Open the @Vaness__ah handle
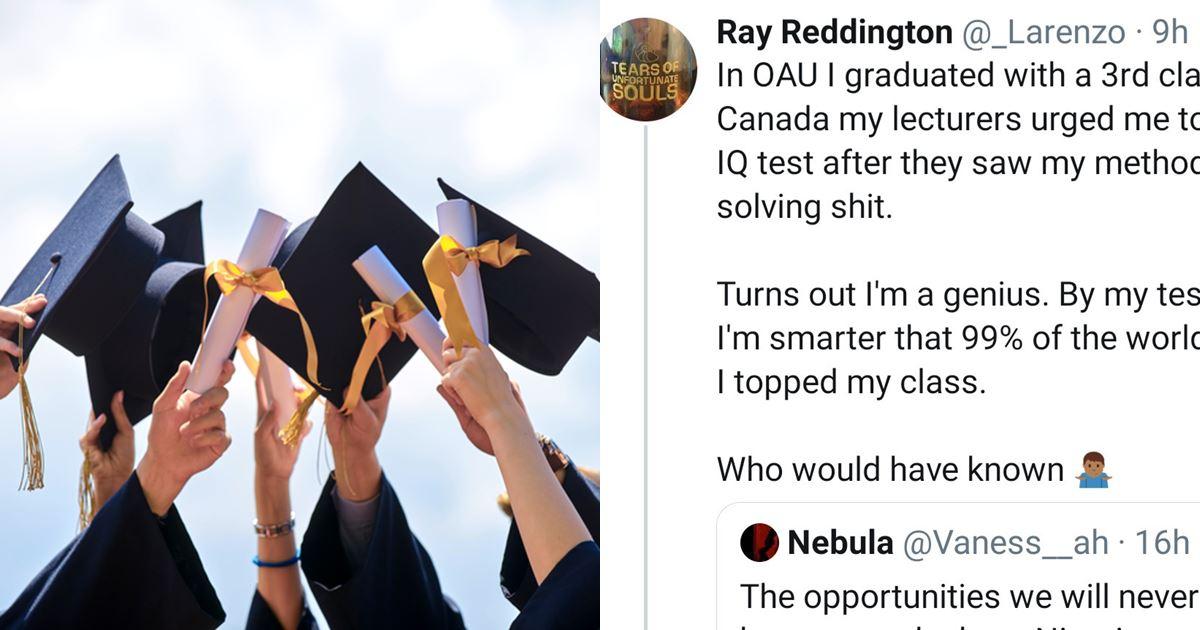1200x630 pixels. tap(1005, 542)
